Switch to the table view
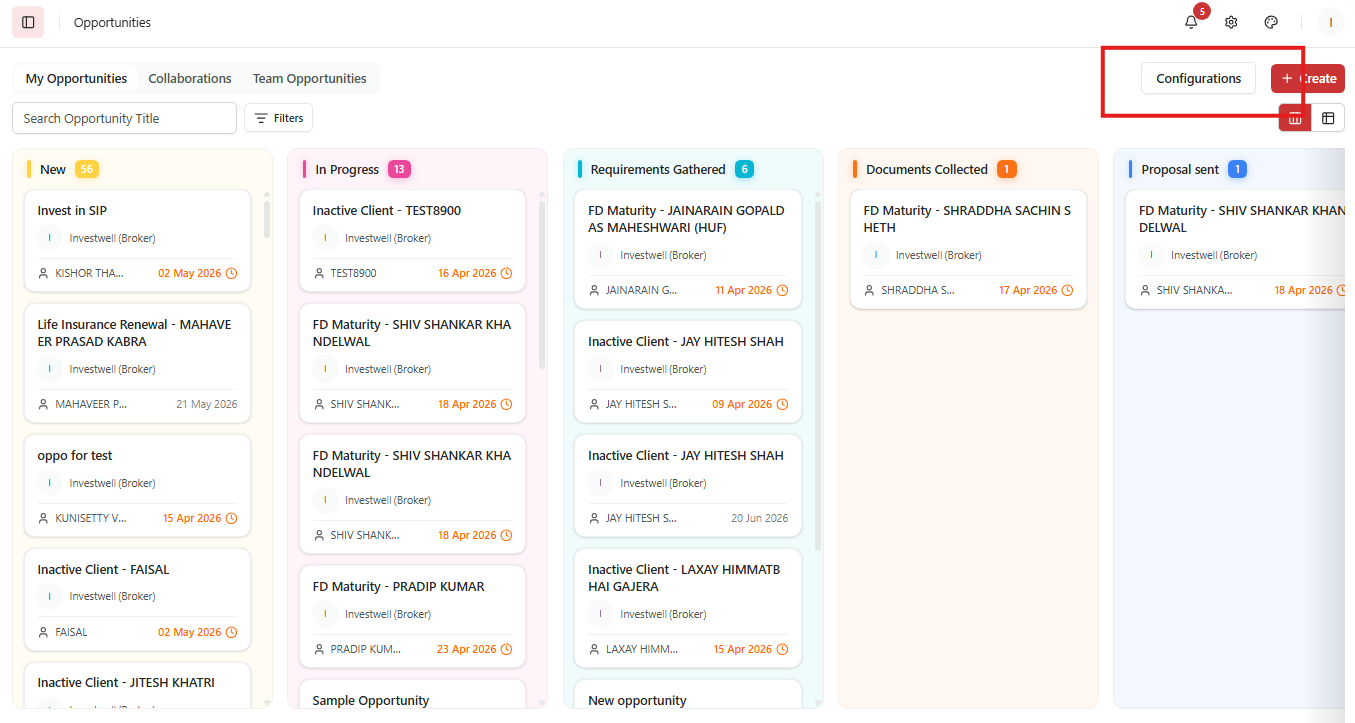The image size is (1355, 723). (x=1328, y=118)
